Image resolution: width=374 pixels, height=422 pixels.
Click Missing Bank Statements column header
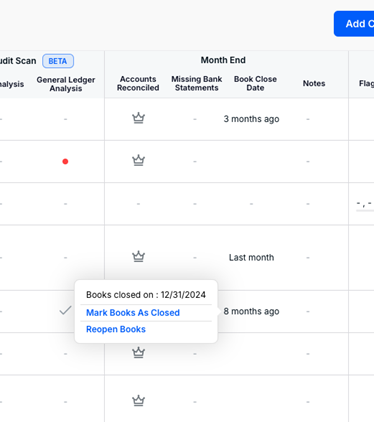[x=197, y=83]
